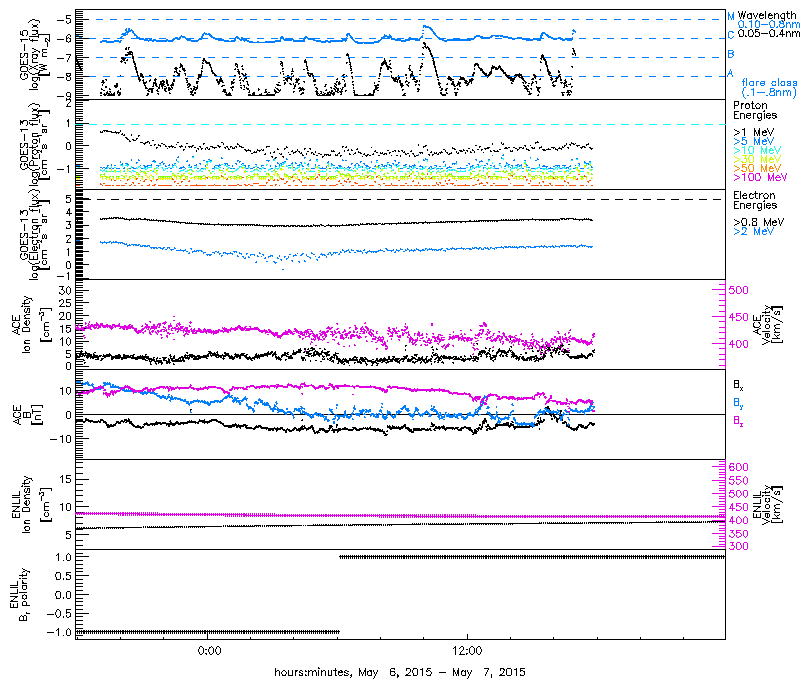800x680 pixels.
Task: Click the '600' ENLIL velocity tick label
Action: coord(738,467)
